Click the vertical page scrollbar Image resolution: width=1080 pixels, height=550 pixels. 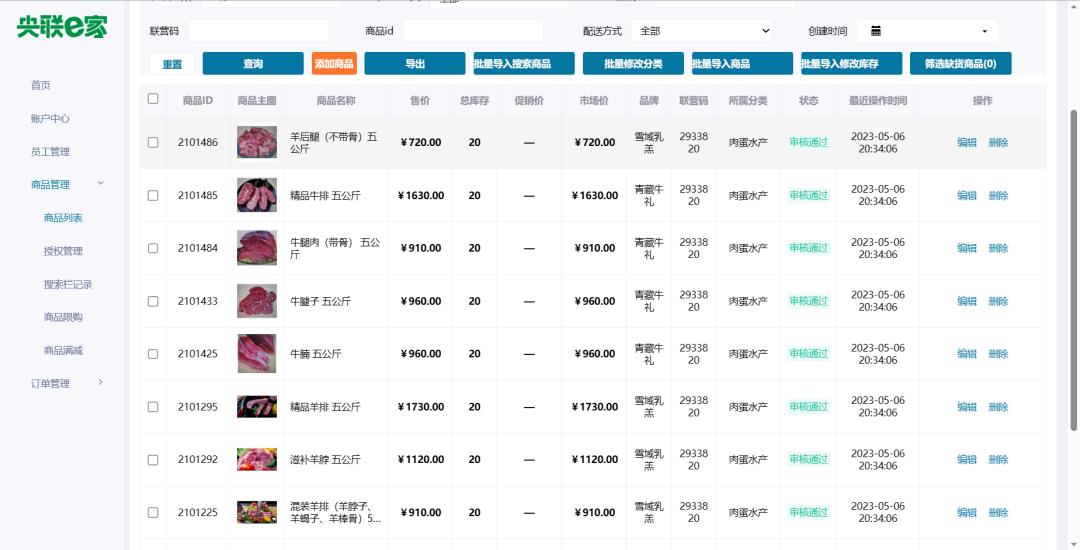point(1074,270)
